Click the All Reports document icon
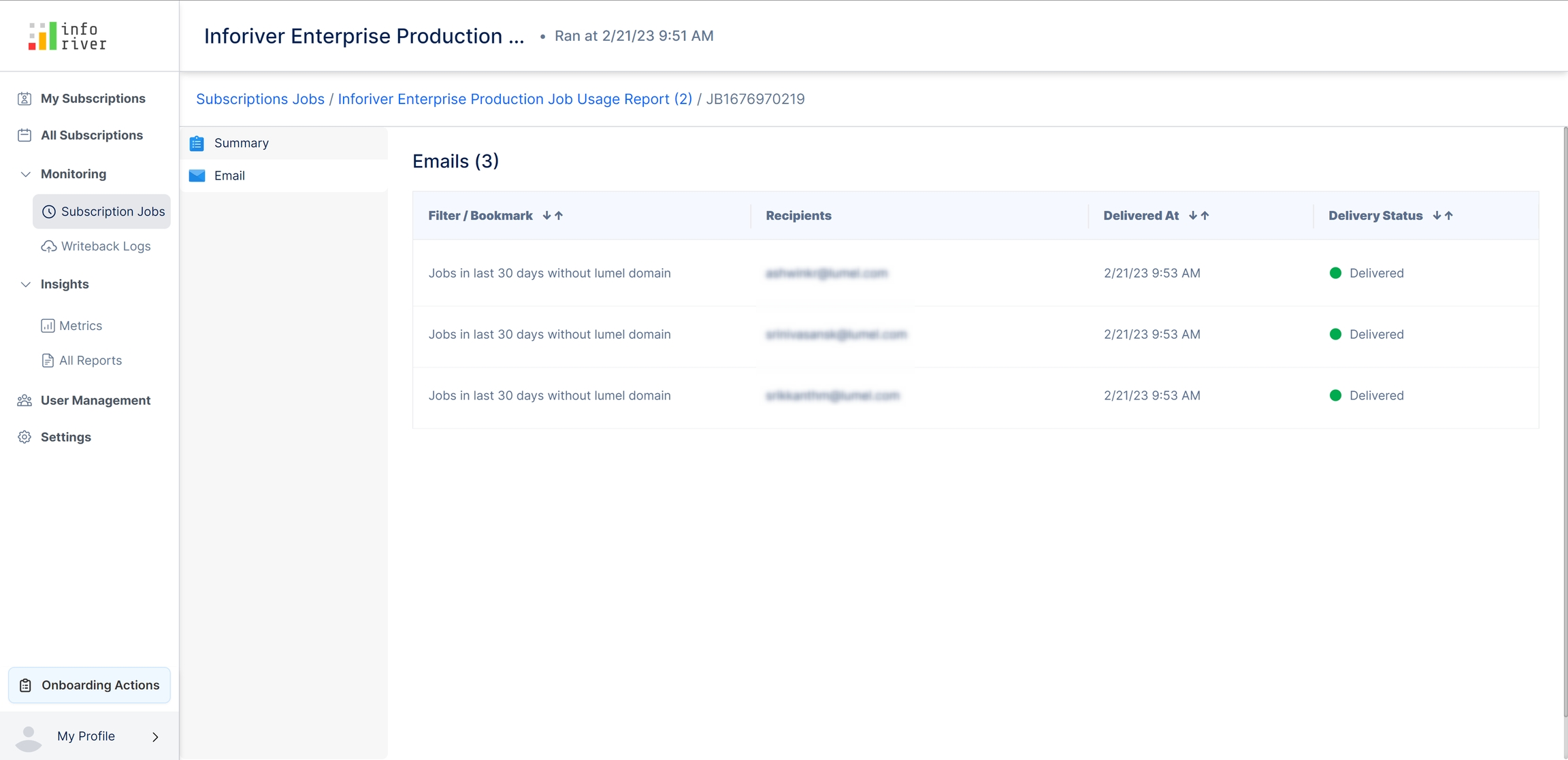Viewport: 1568px width, 760px height. (48, 361)
